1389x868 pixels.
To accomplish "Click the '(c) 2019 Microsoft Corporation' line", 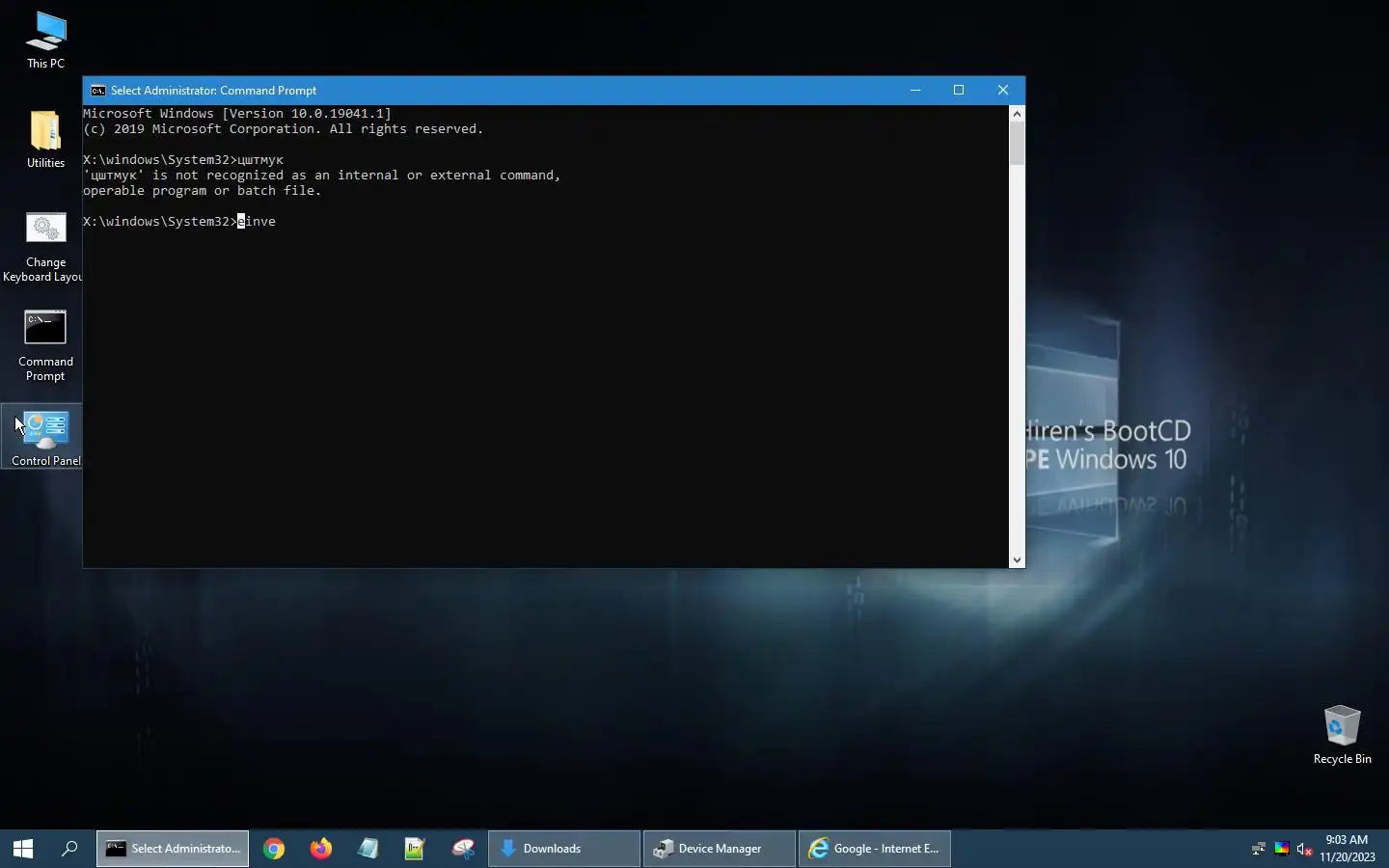I will (284, 129).
